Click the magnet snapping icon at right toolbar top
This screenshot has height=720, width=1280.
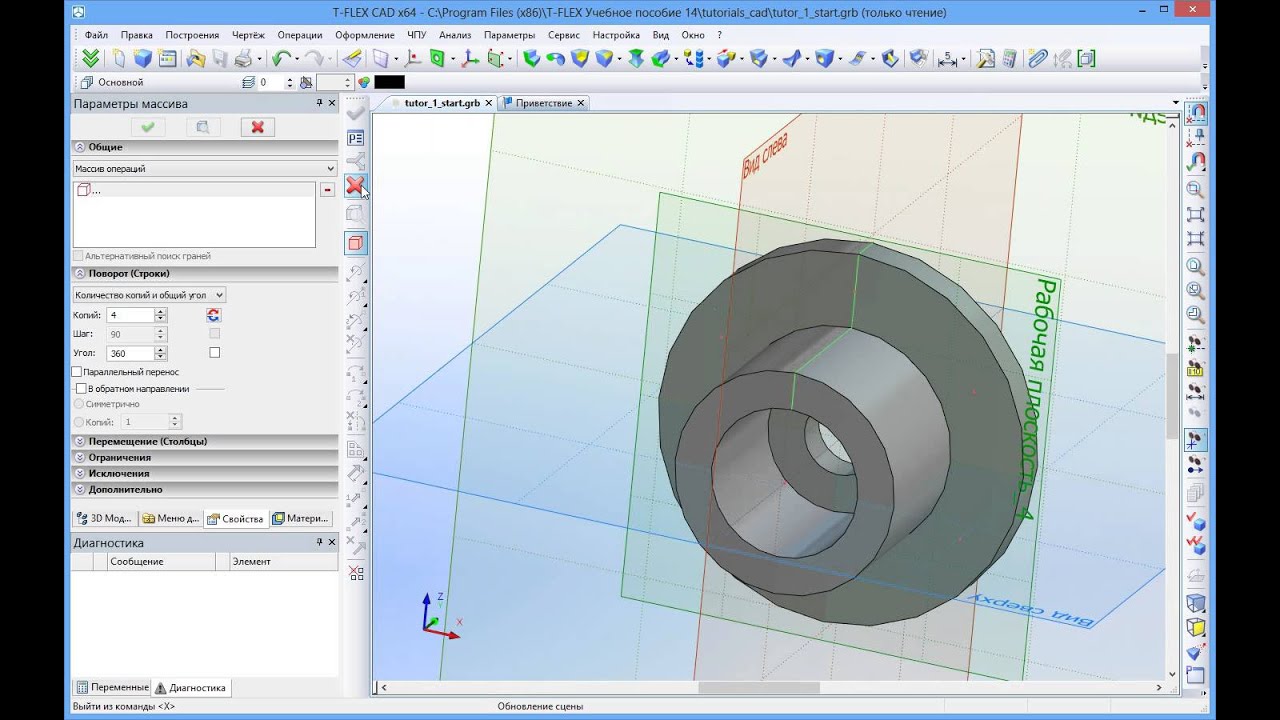click(1195, 113)
